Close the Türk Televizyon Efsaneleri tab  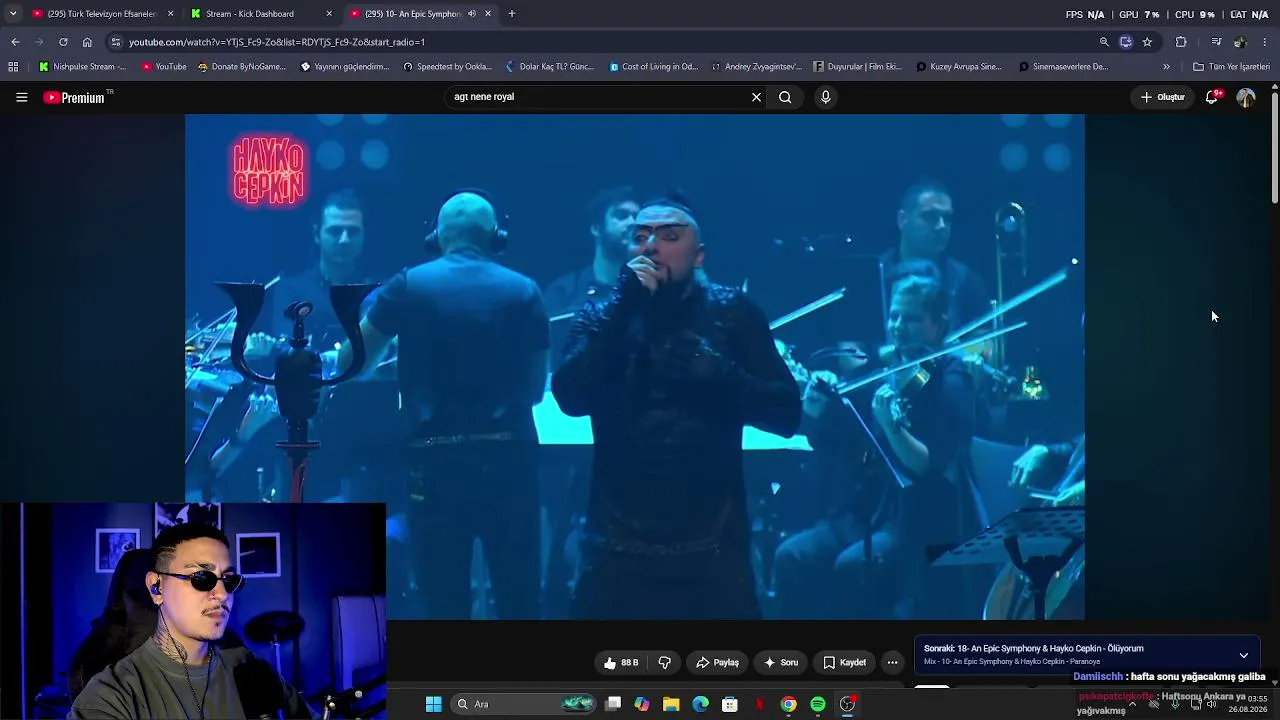pyautogui.click(x=170, y=14)
